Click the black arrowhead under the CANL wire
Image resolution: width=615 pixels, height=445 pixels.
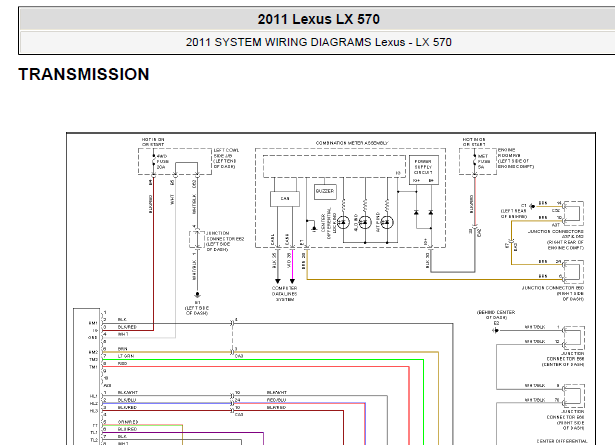coord(278,281)
